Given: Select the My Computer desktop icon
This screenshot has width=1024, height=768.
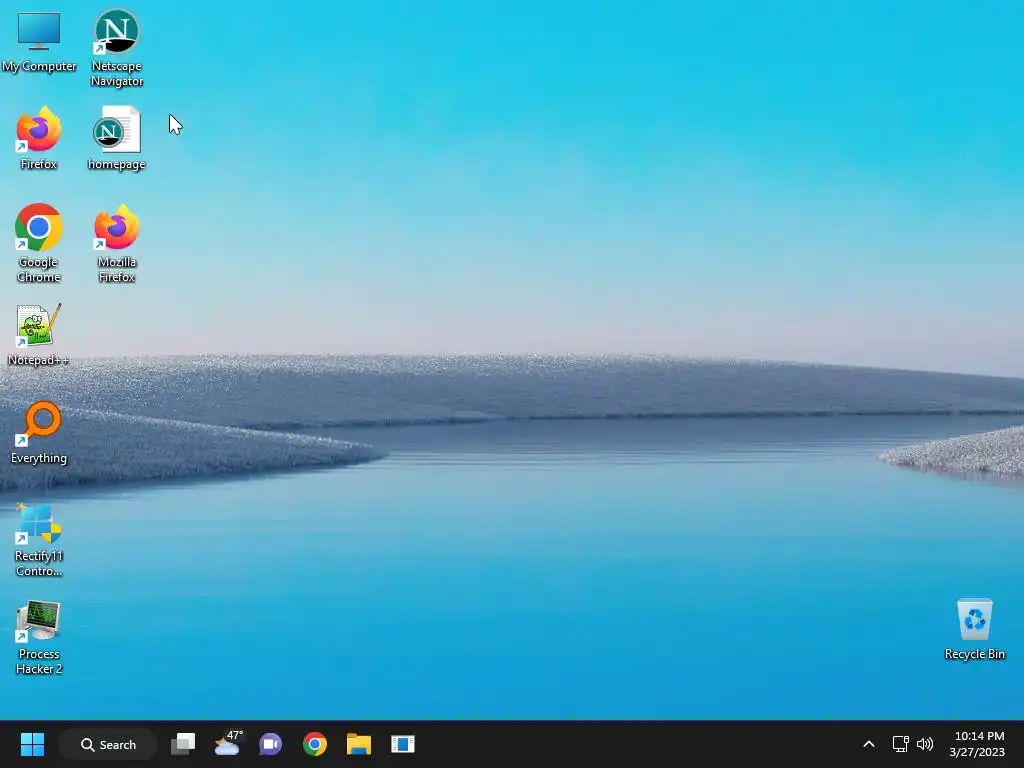Looking at the screenshot, I should click(x=39, y=42).
